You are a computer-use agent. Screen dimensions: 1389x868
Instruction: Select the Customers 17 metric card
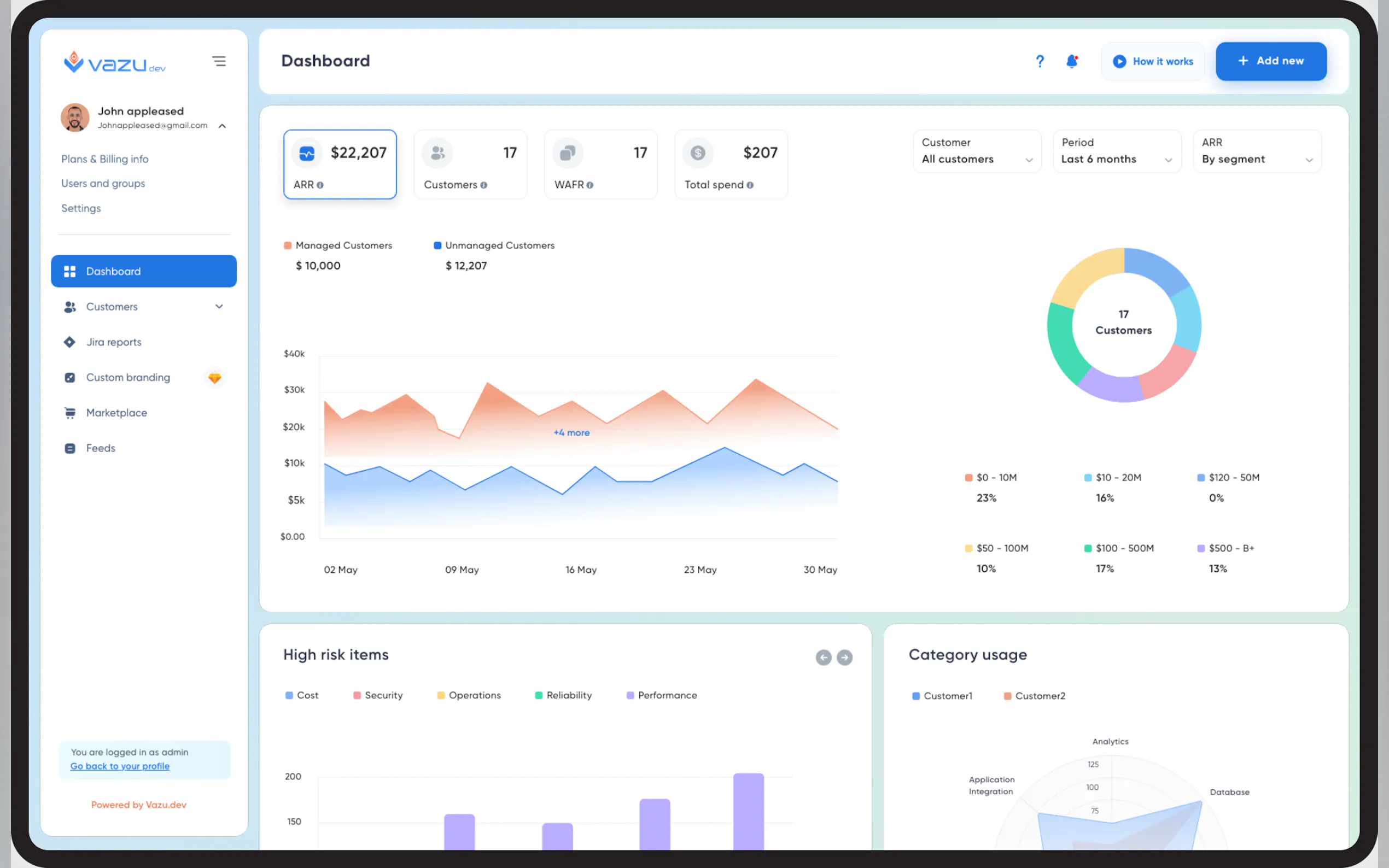coord(470,164)
